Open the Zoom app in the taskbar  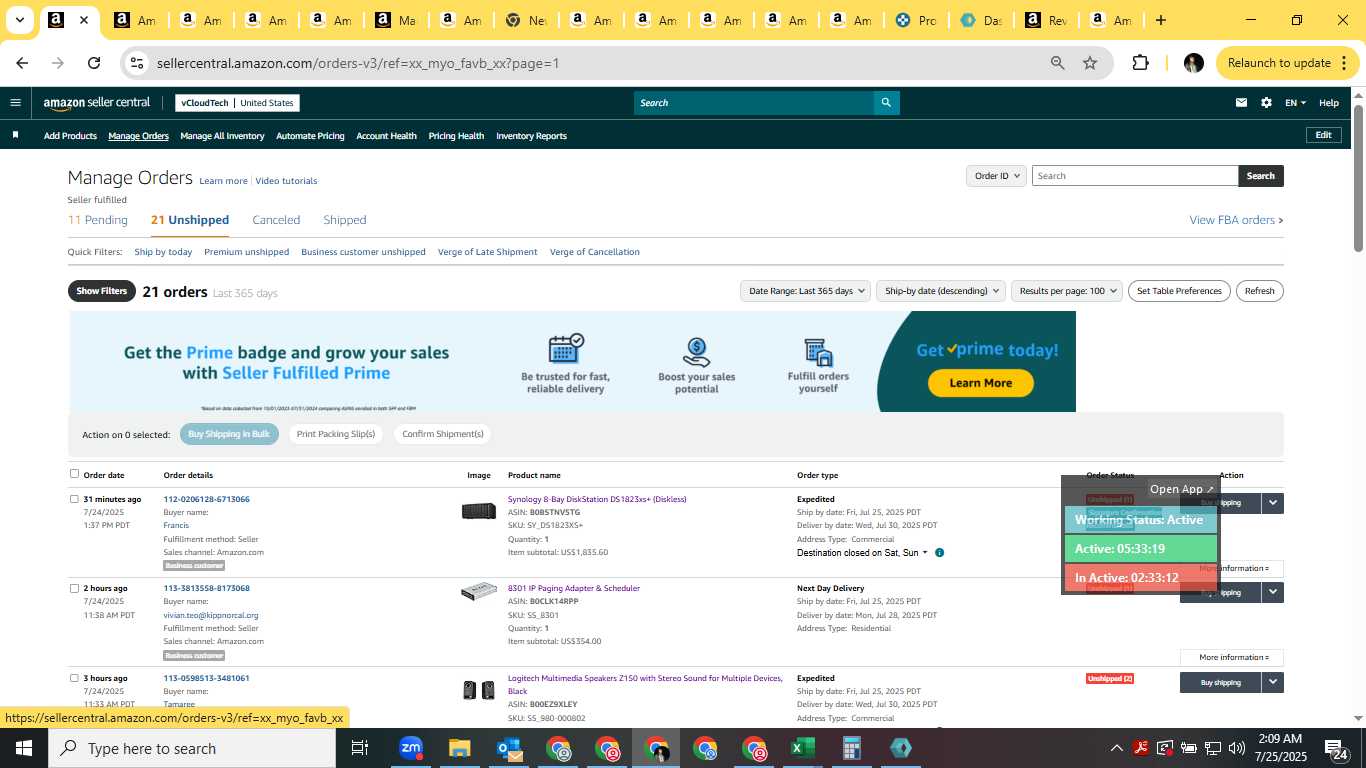(x=410, y=748)
